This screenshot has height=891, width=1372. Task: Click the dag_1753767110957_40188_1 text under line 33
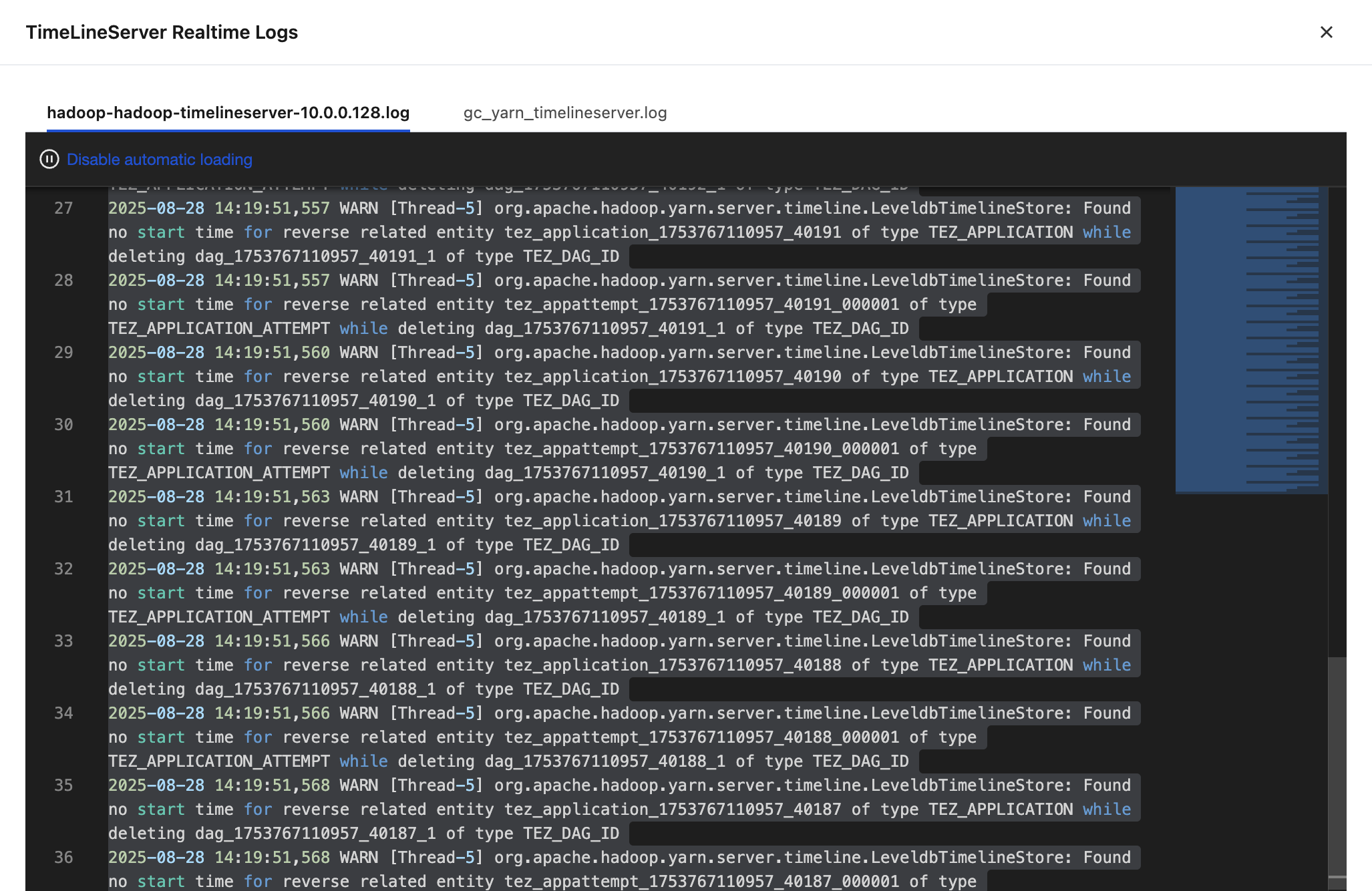point(315,689)
